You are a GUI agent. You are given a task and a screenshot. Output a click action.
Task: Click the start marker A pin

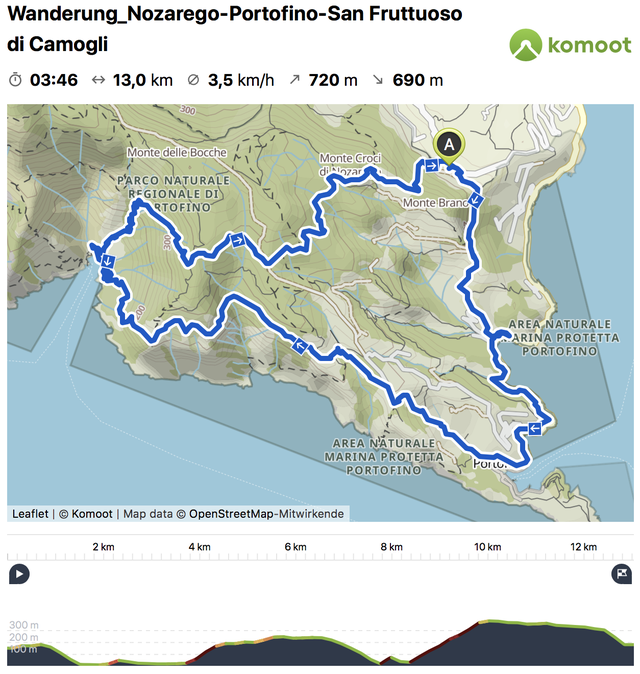(x=449, y=147)
